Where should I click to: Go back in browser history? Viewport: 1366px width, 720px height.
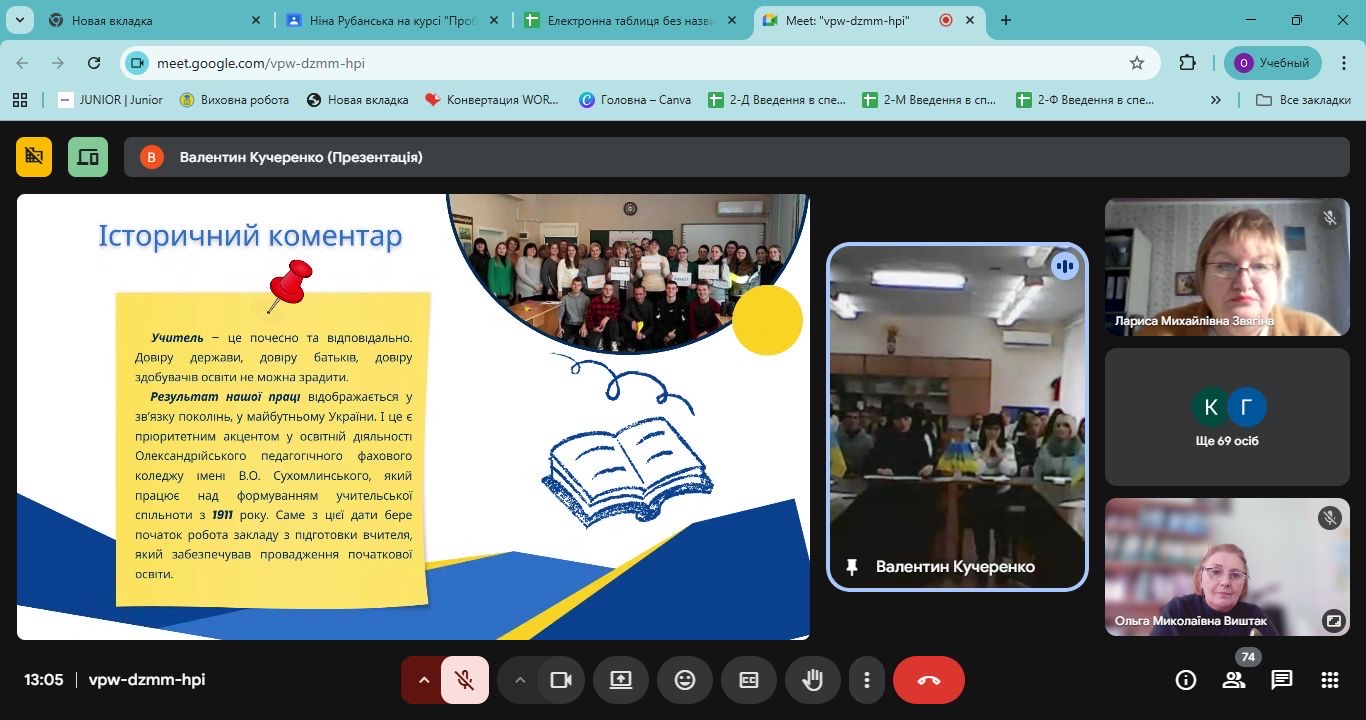point(22,63)
